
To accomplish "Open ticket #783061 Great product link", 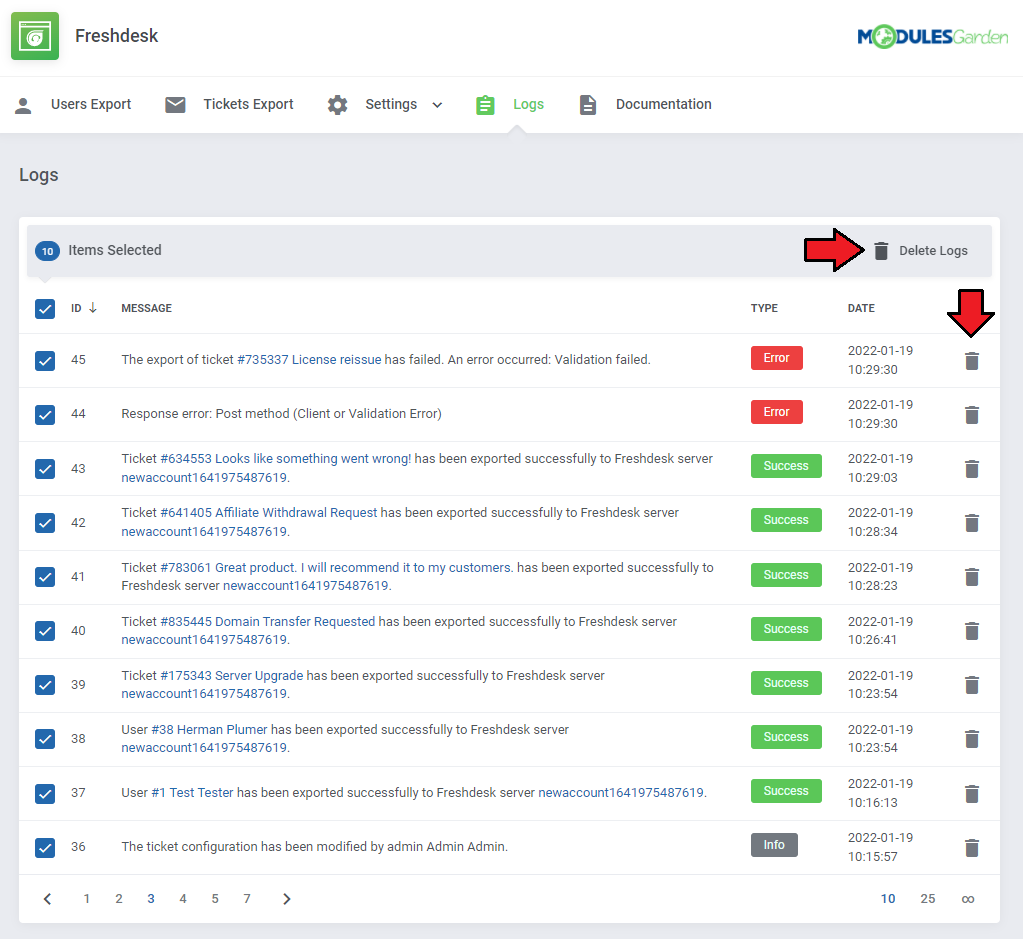I will (337, 568).
